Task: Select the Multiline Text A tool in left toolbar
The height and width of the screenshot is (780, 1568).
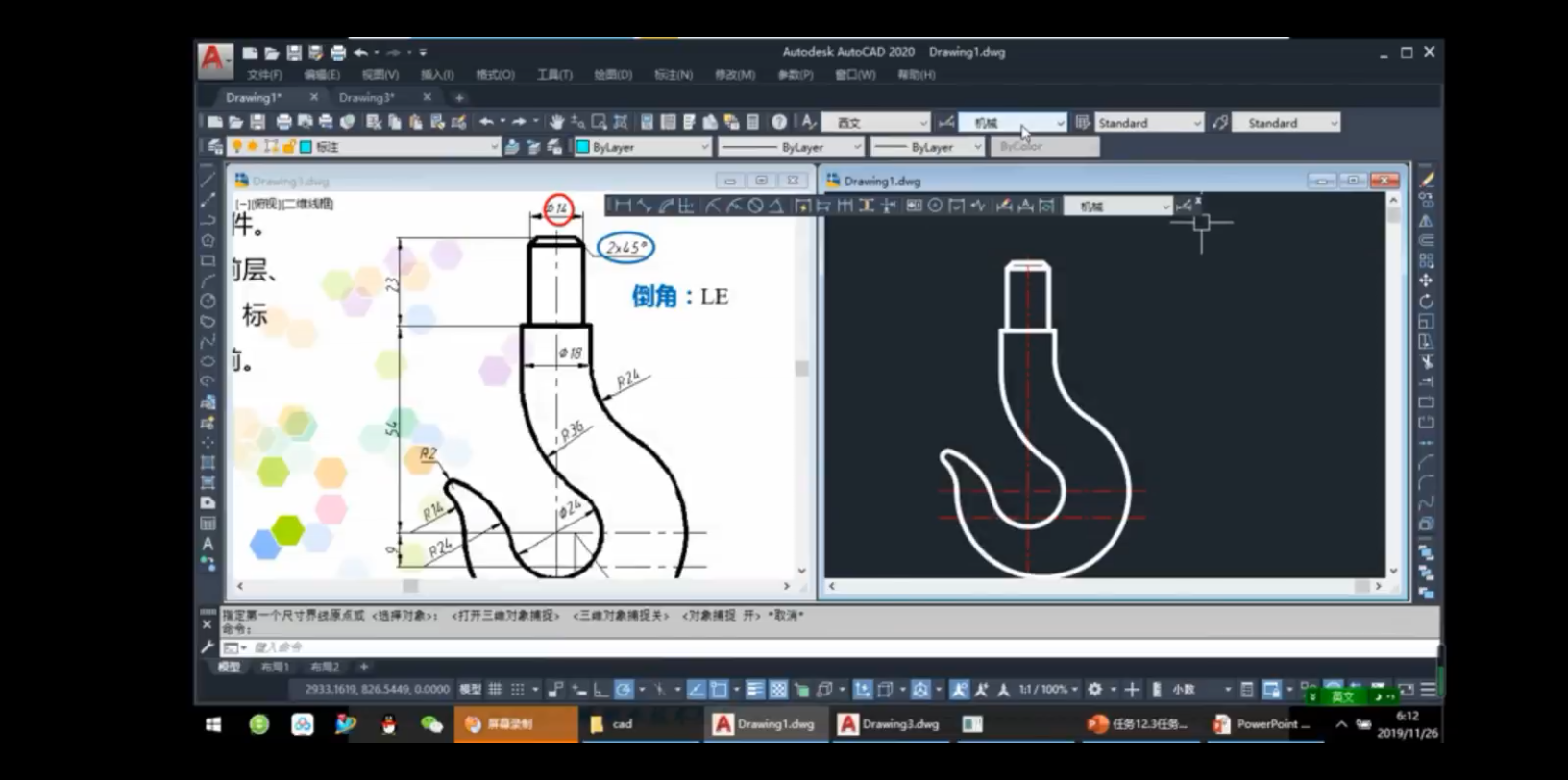Action: click(208, 544)
